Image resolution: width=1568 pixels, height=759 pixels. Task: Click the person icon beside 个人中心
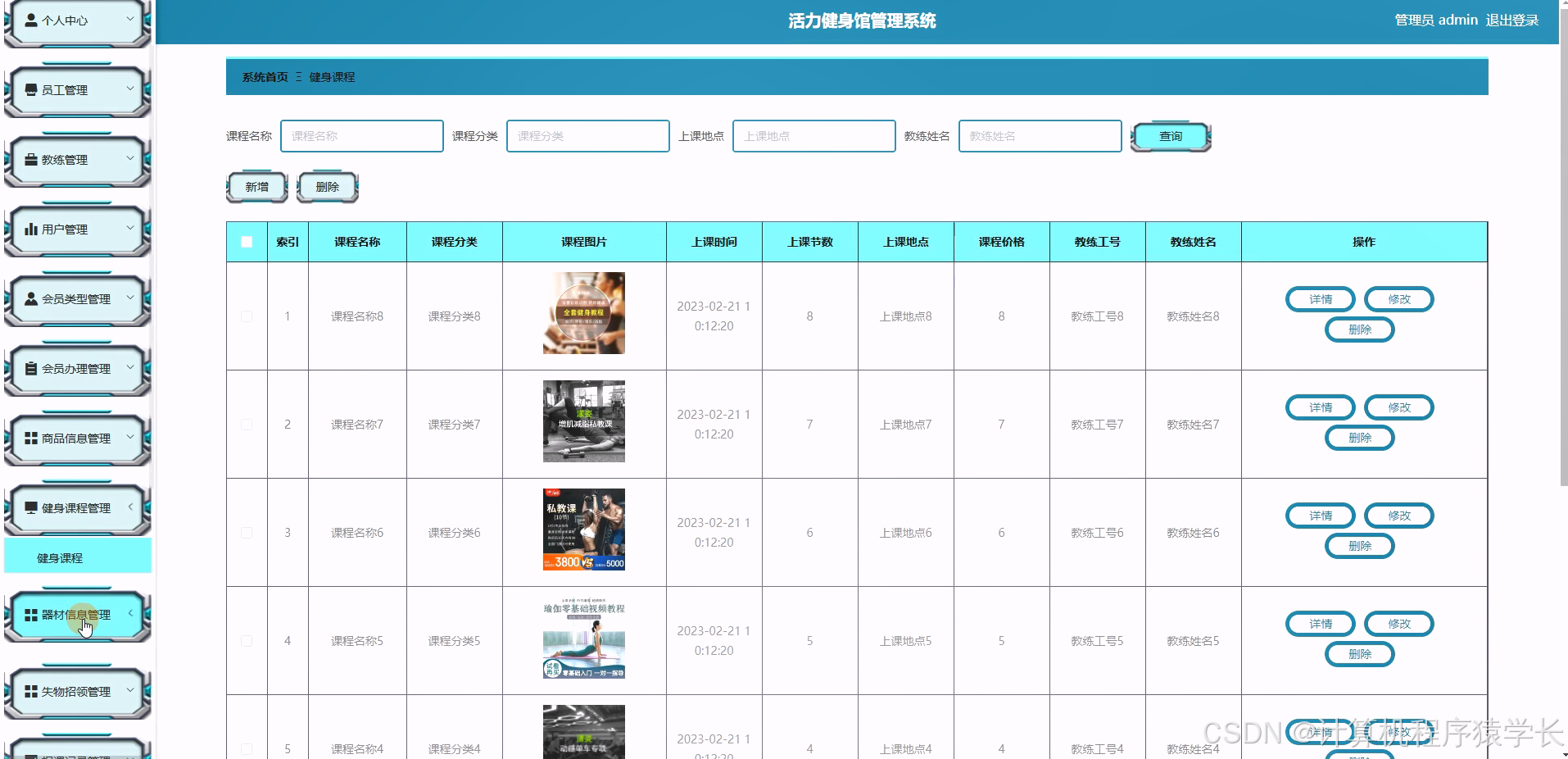click(31, 20)
